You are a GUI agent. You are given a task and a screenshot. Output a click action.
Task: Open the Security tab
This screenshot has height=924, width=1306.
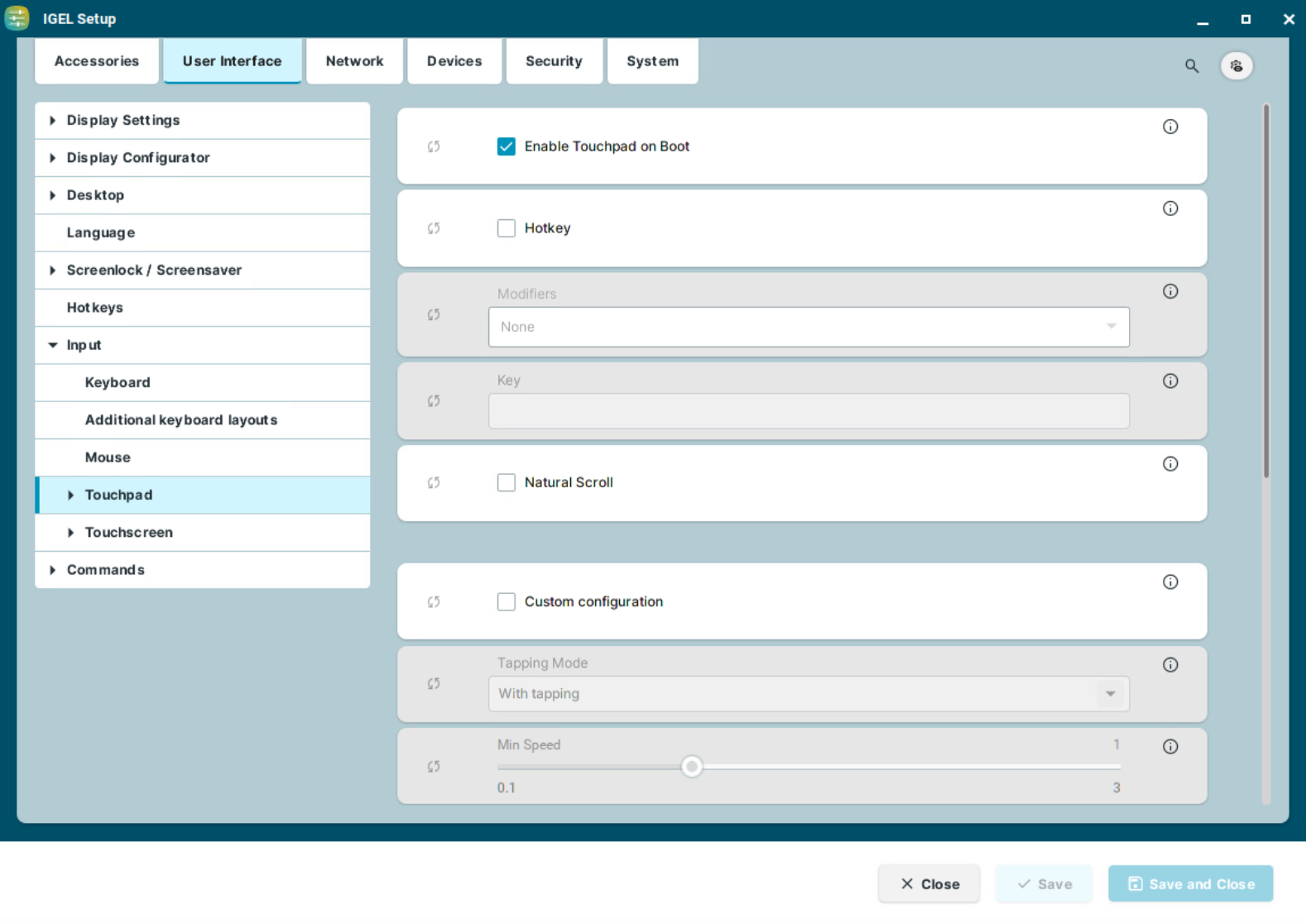[554, 61]
